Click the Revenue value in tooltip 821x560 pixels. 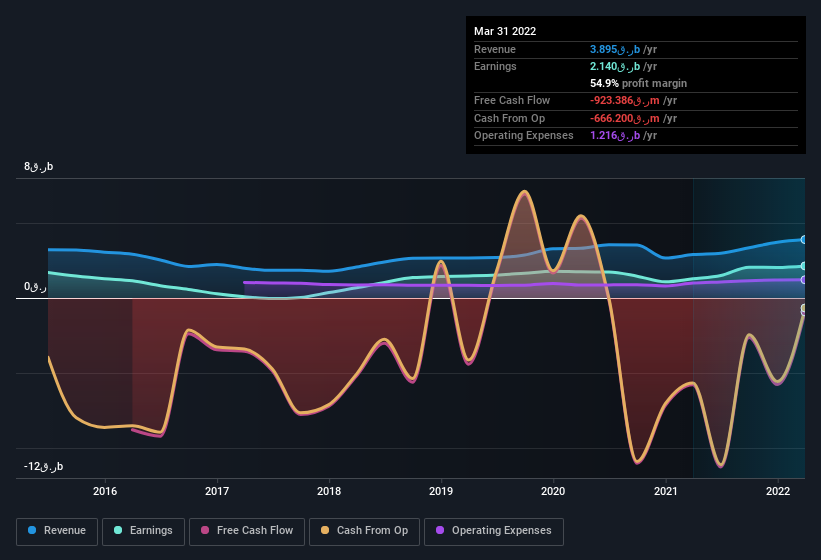[622, 49]
